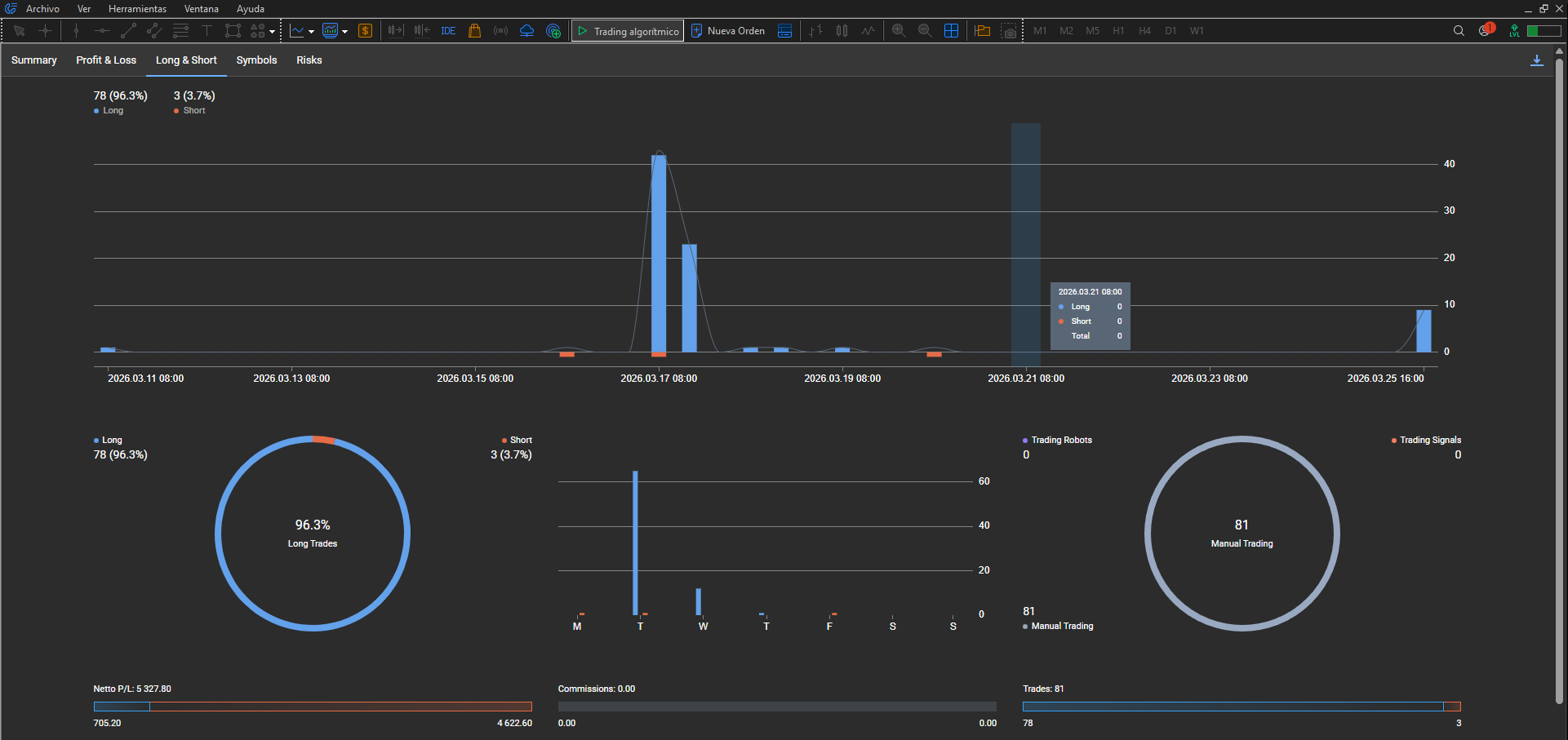Open the MQL5 Market shopping bag

(x=474, y=31)
